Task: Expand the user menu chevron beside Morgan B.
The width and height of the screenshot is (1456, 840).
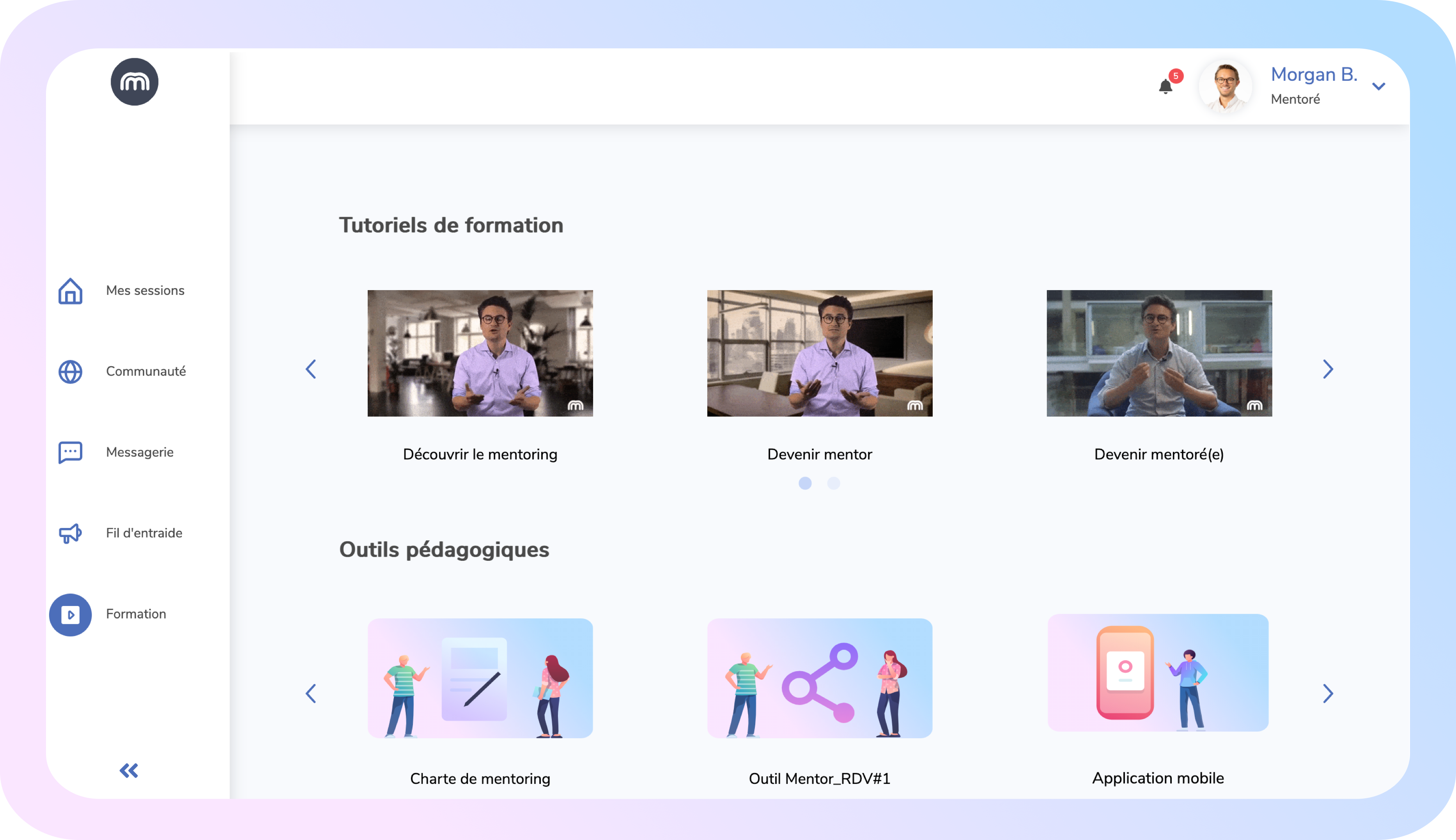Action: pos(1379,87)
